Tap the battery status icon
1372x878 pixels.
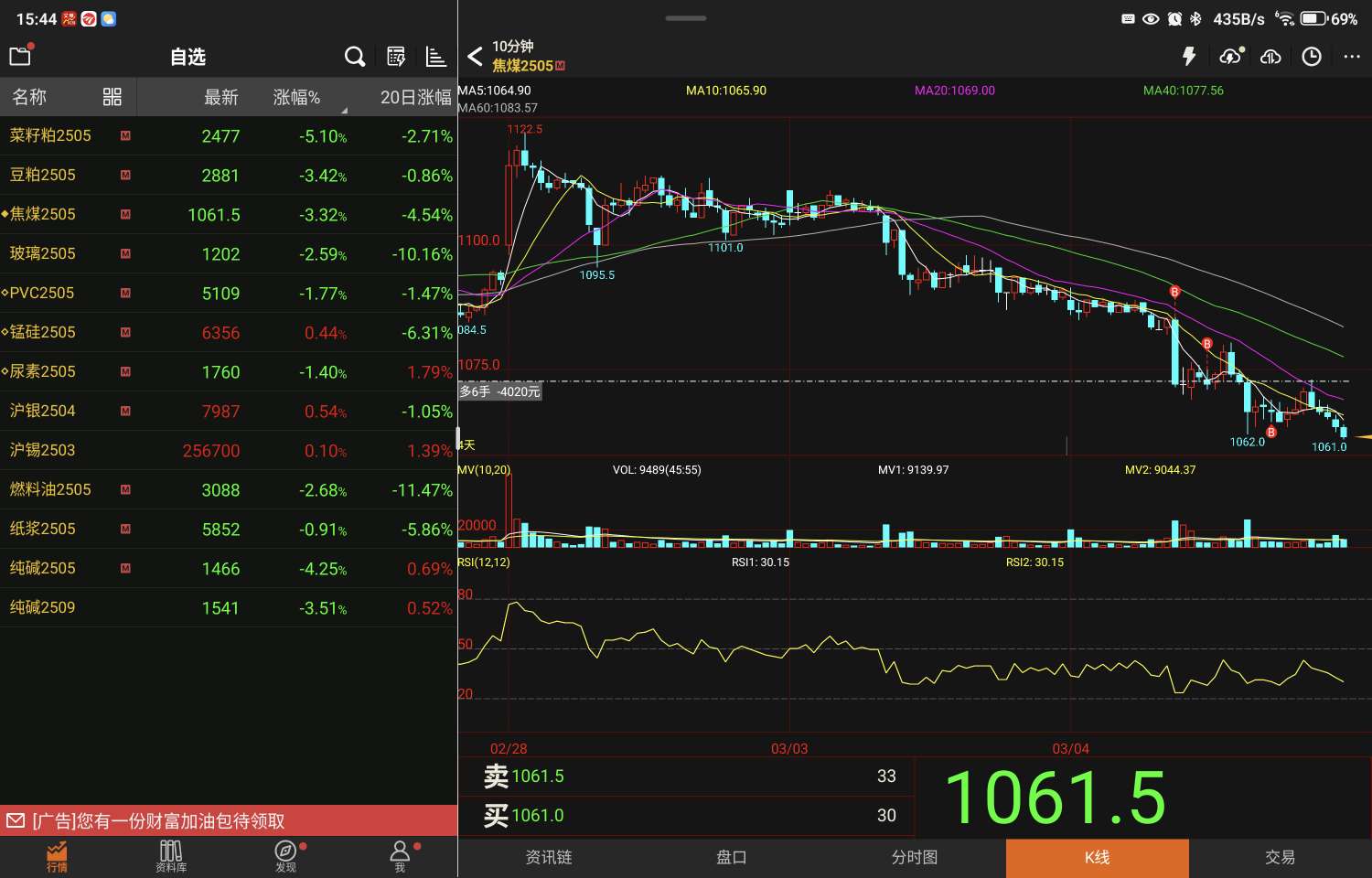pos(1313,18)
